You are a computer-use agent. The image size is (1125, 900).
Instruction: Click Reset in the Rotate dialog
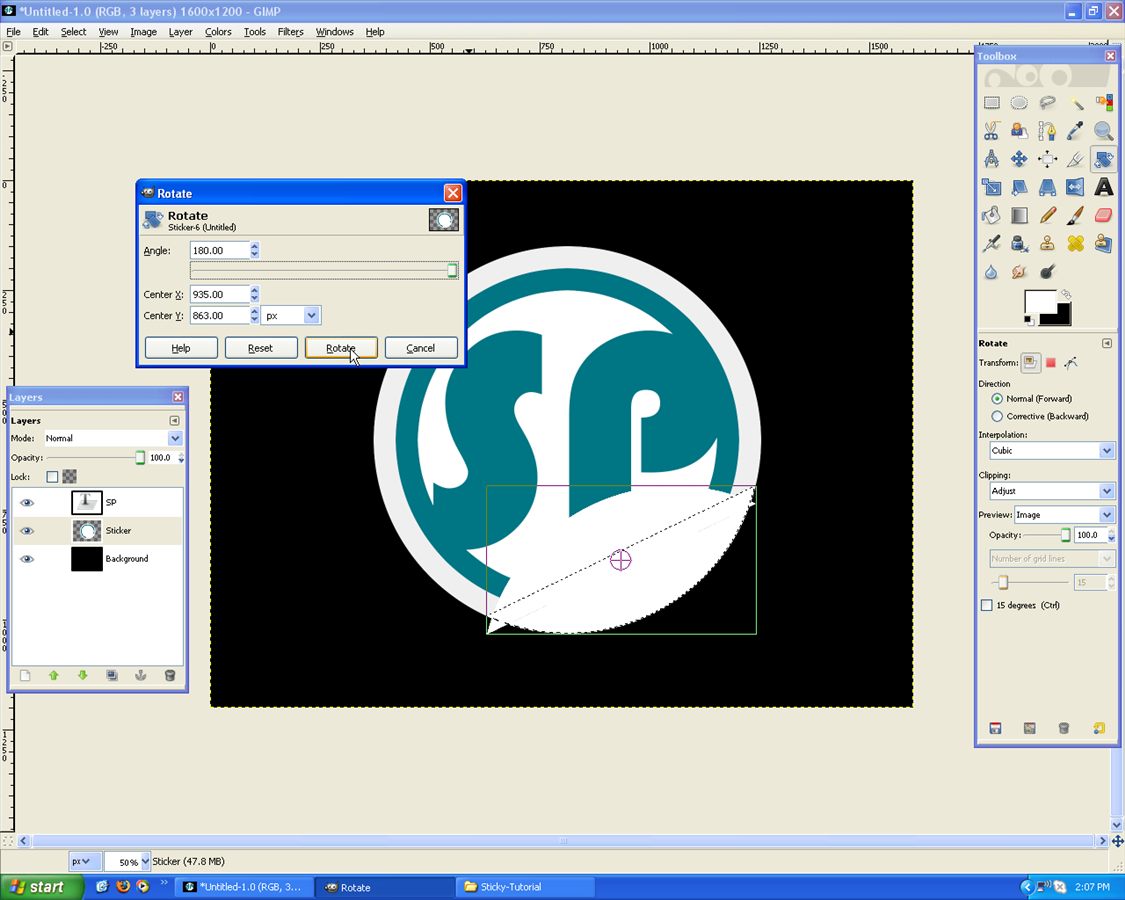(x=260, y=348)
